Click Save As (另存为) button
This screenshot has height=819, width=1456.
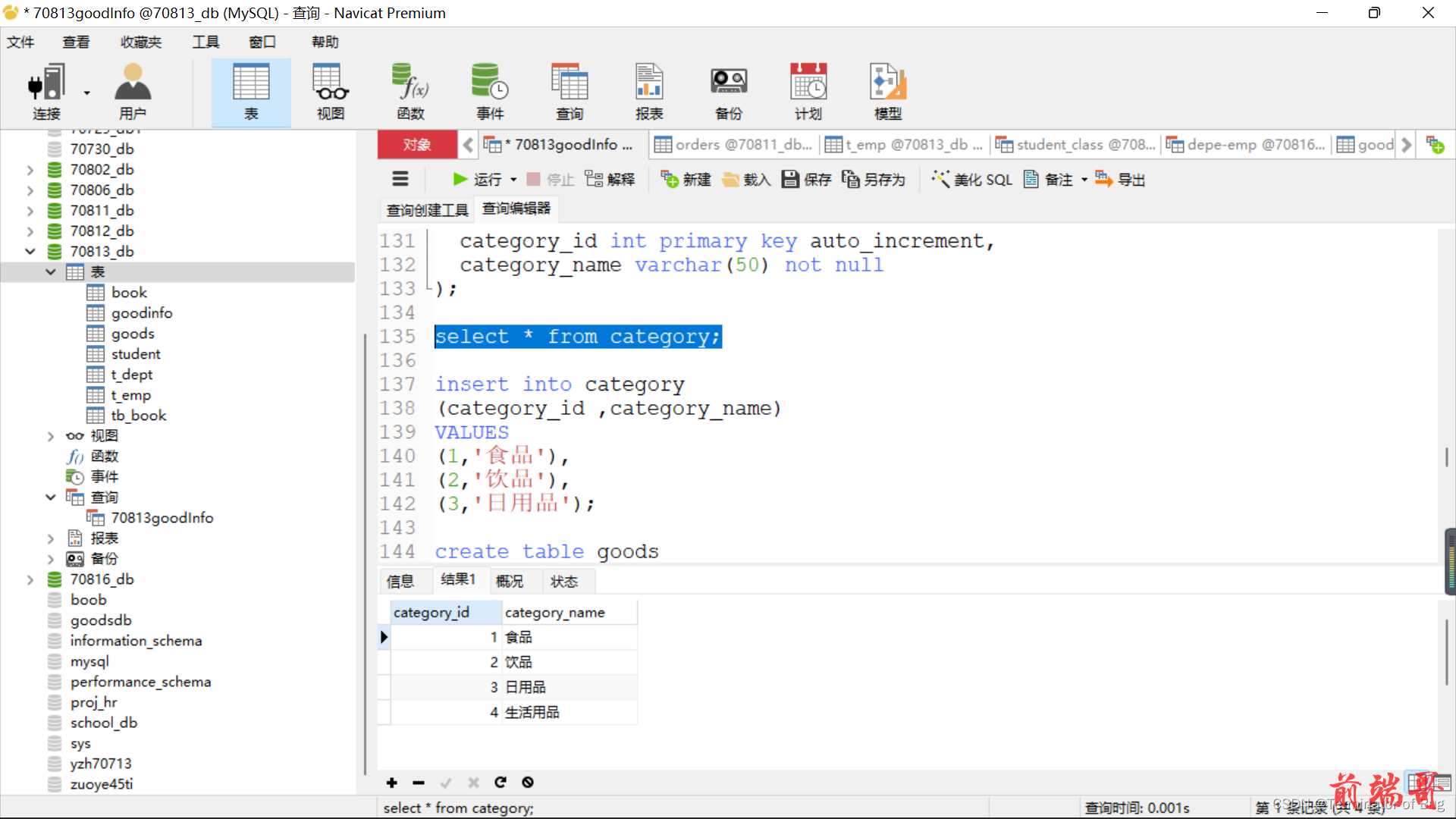(x=874, y=179)
